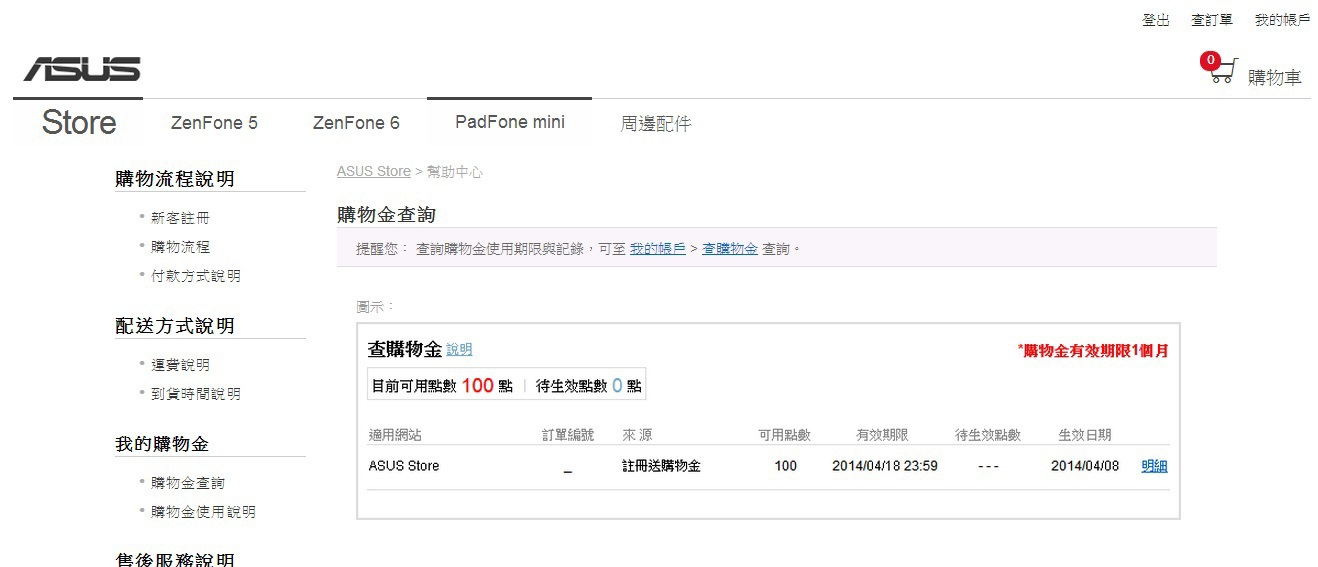
Task: Open 運費說明 in sidebar
Action: [x=180, y=365]
